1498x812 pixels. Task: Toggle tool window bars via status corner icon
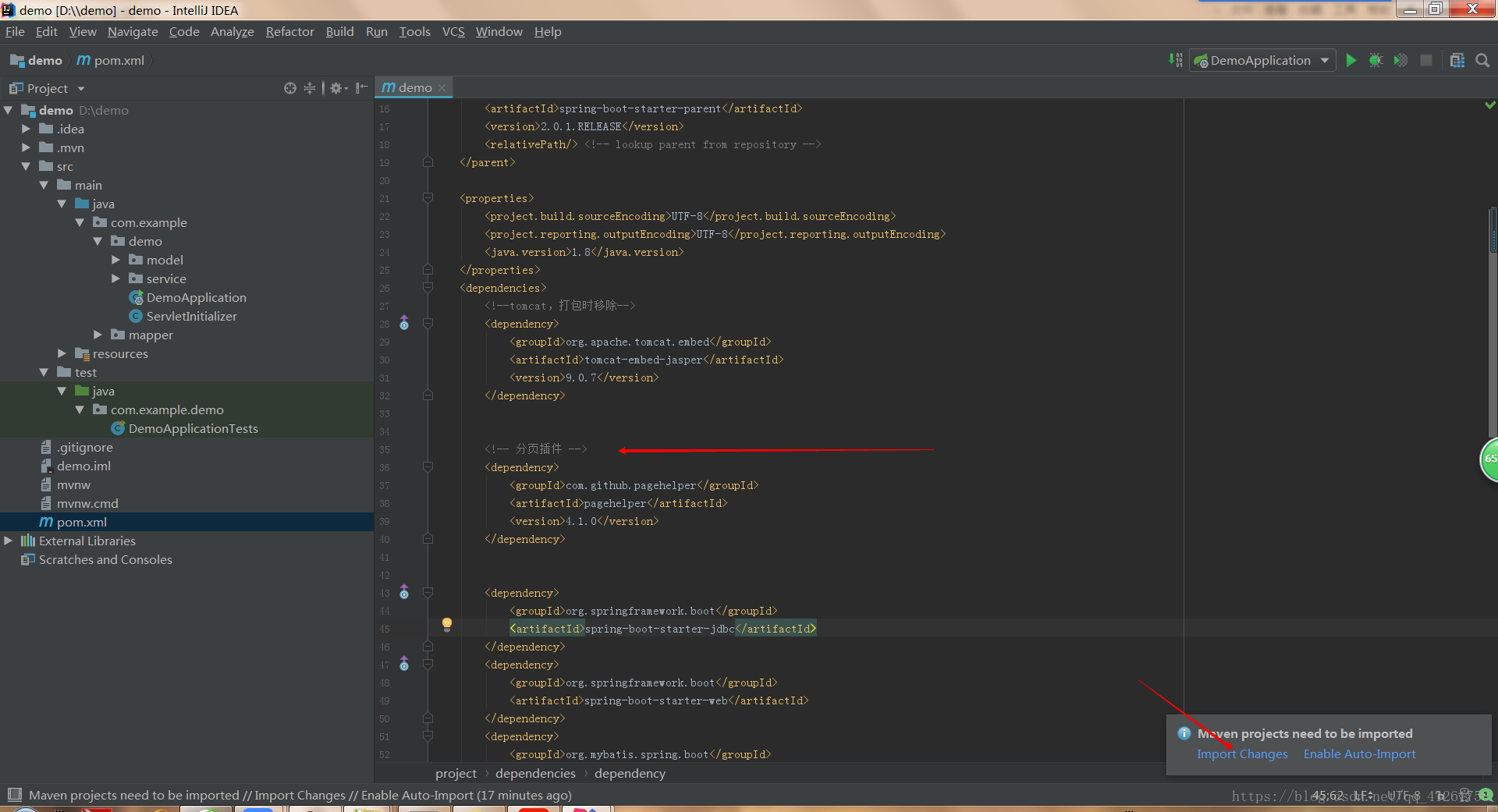13,795
